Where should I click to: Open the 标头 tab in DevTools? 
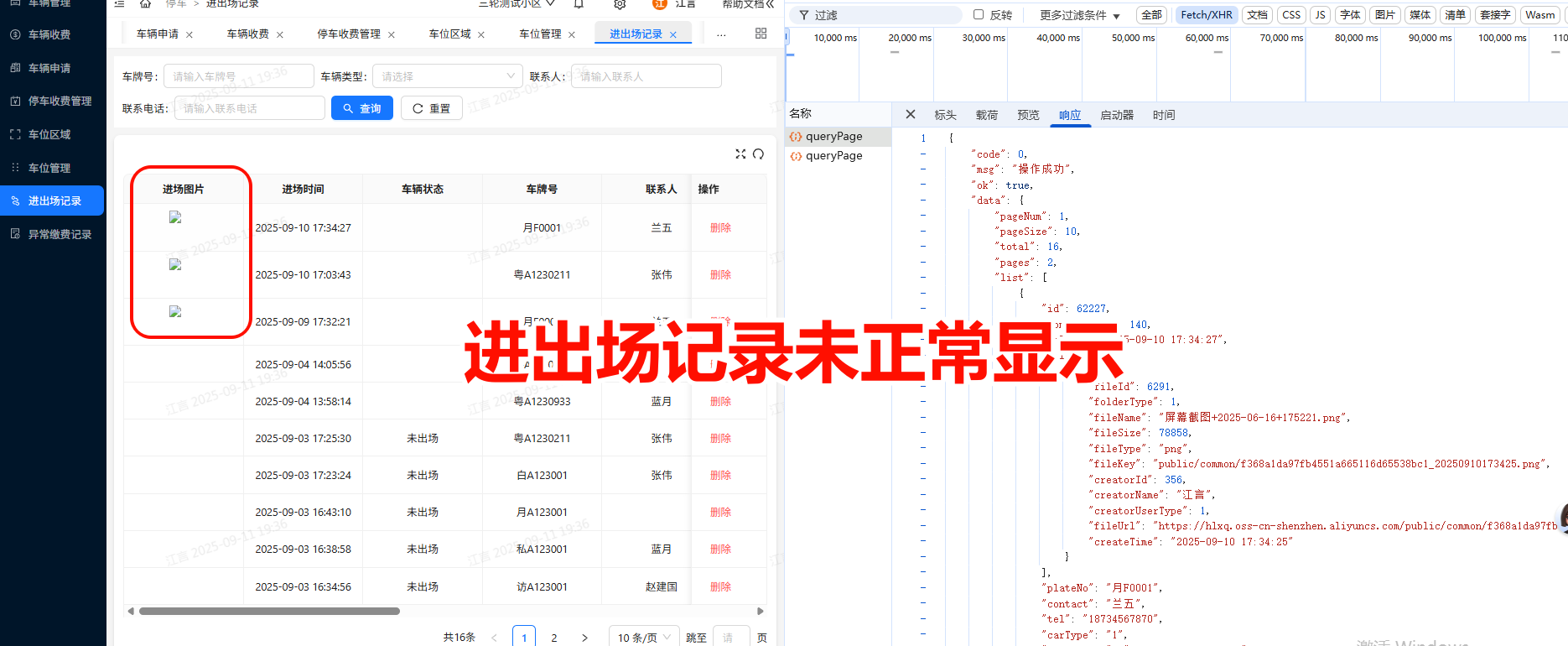tap(945, 115)
